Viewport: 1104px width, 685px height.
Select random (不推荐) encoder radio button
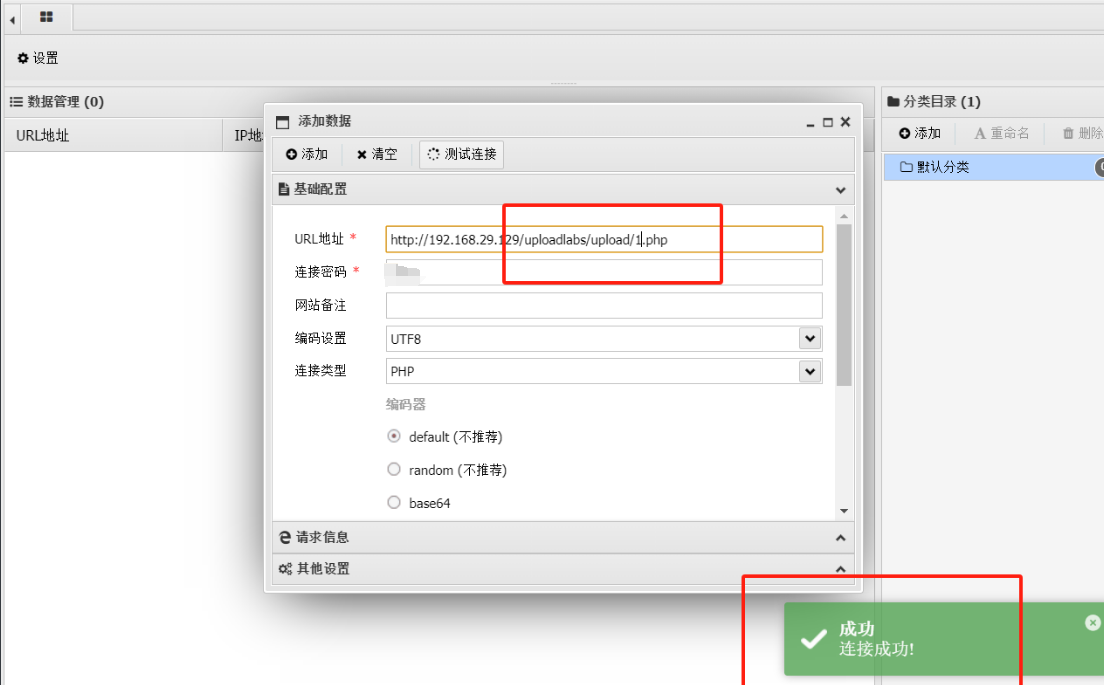point(394,470)
